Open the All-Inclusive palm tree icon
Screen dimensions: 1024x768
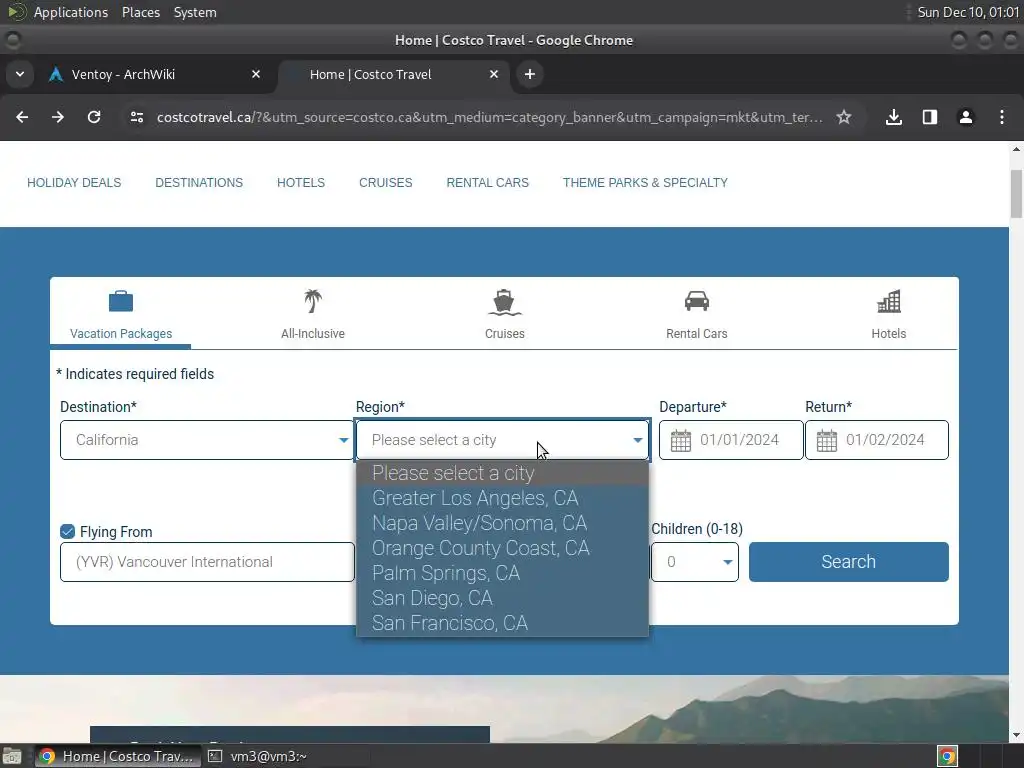[x=313, y=301]
